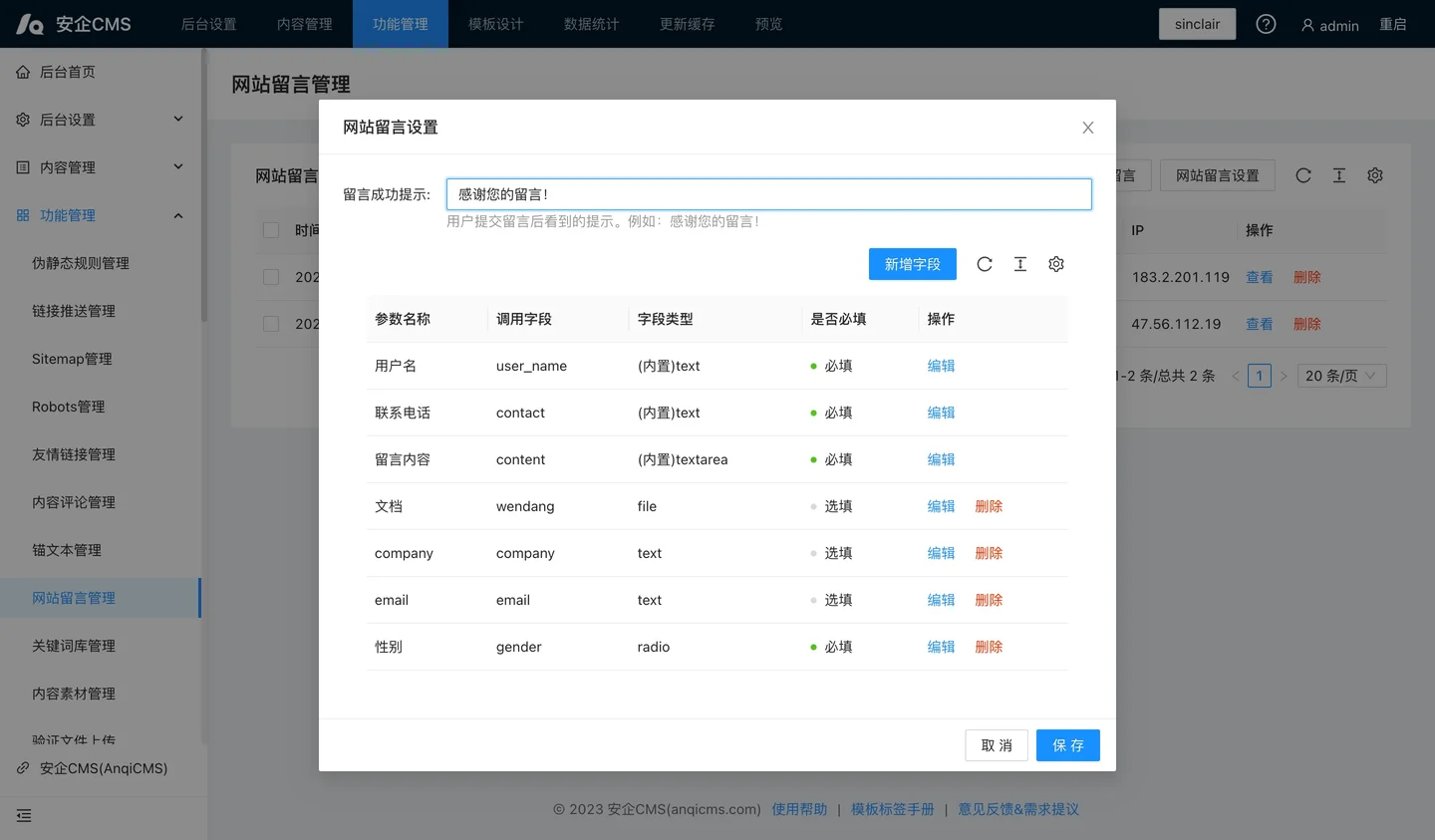
Task: Click the 后台首页 home icon
Action: [23, 72]
